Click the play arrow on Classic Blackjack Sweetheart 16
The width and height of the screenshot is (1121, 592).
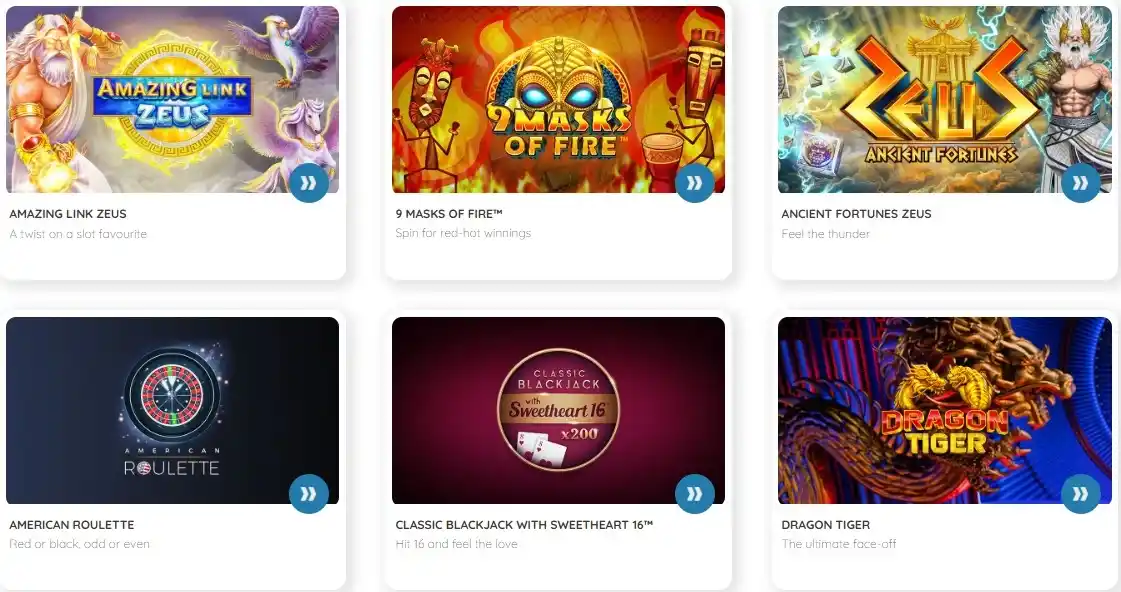(695, 494)
